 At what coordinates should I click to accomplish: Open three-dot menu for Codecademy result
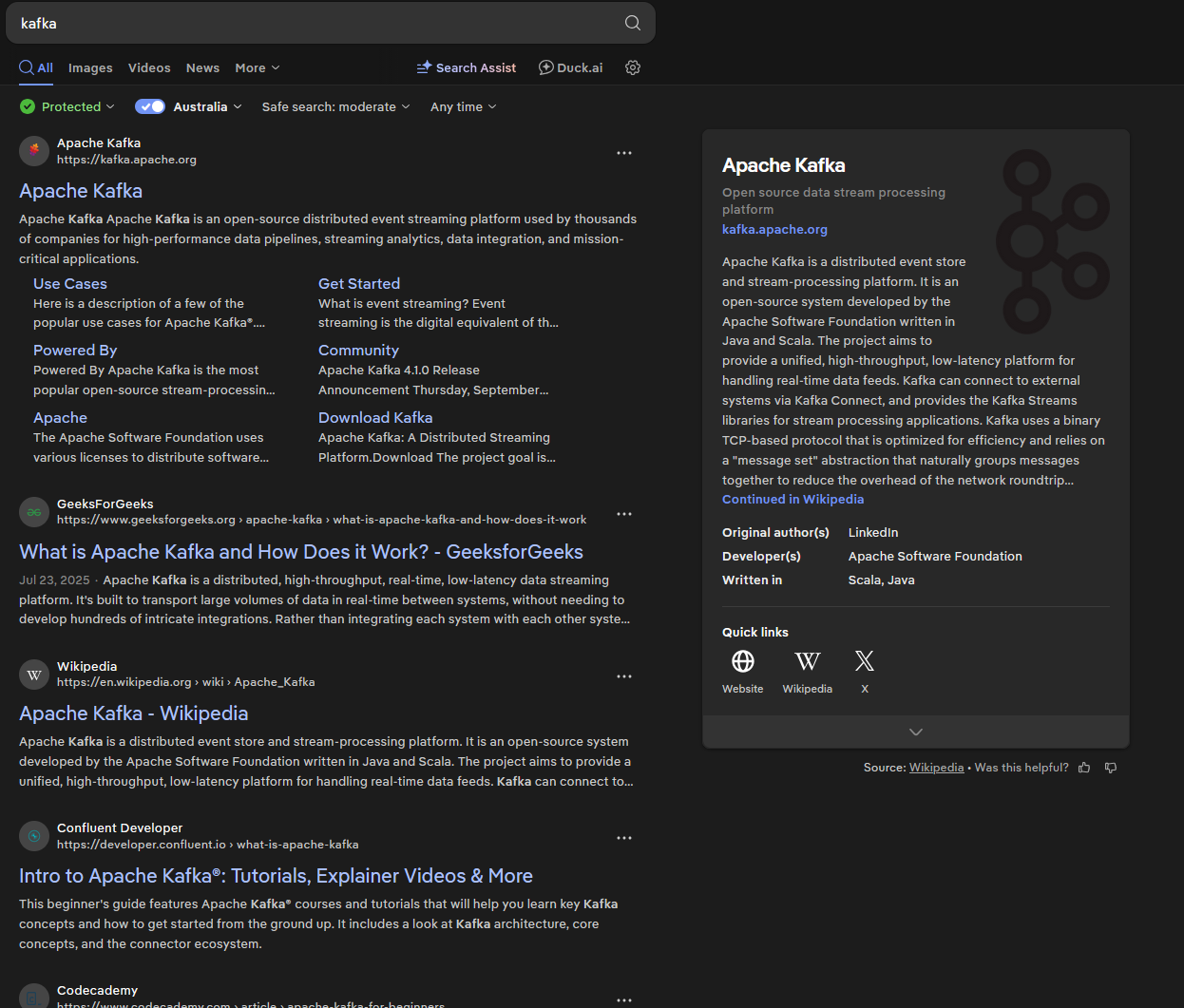[624, 999]
